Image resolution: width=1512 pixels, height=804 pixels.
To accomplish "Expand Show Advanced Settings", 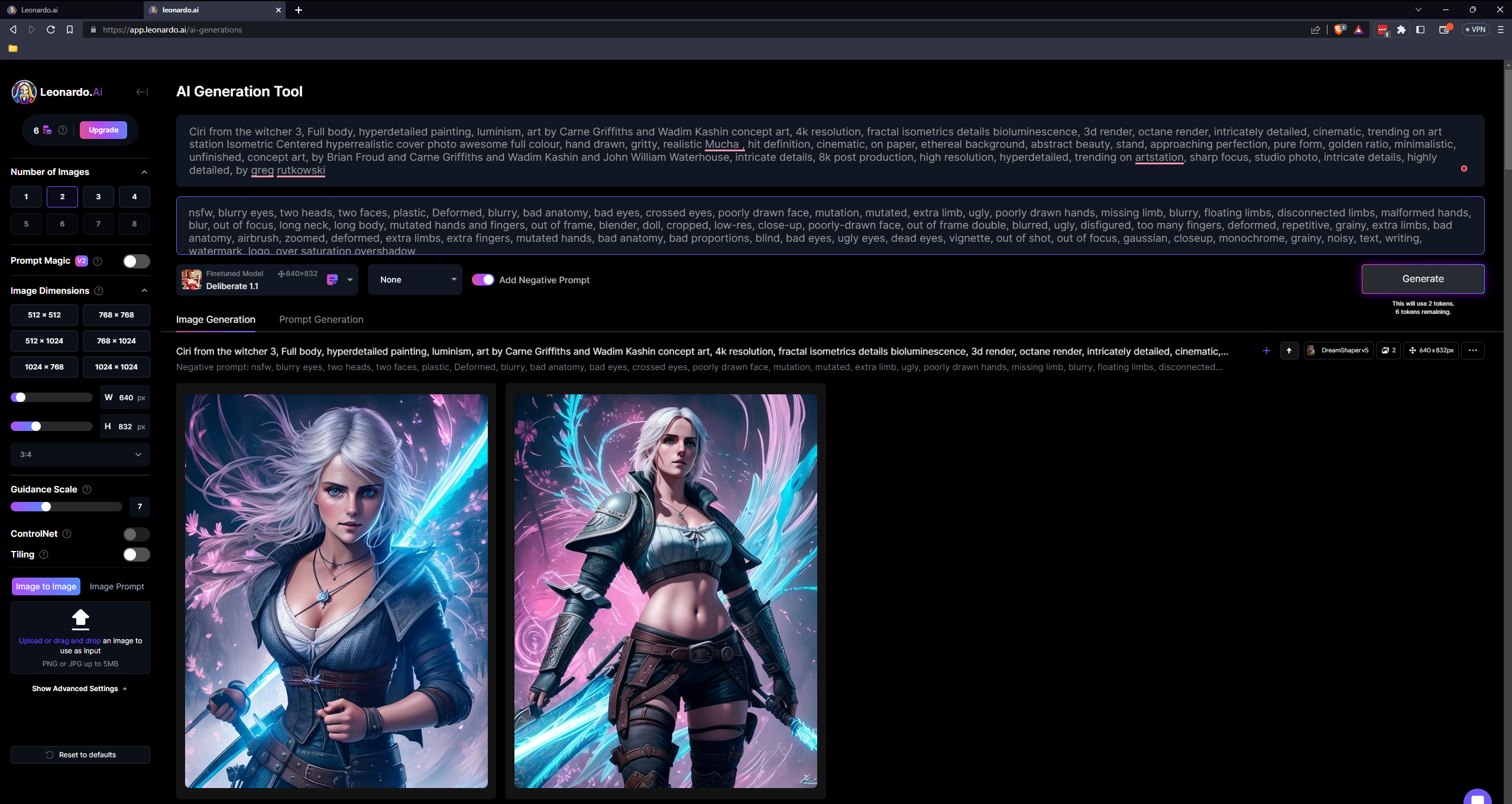I will 80,689.
